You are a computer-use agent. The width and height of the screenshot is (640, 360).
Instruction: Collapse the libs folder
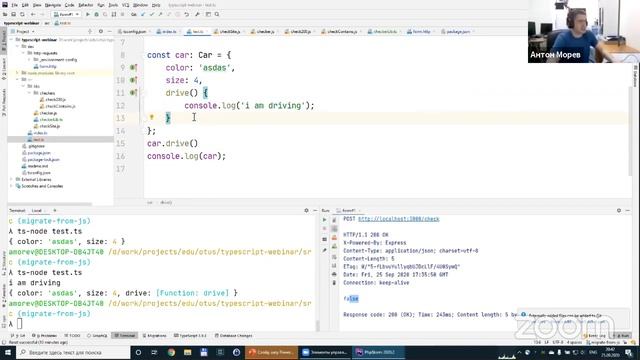(24, 86)
